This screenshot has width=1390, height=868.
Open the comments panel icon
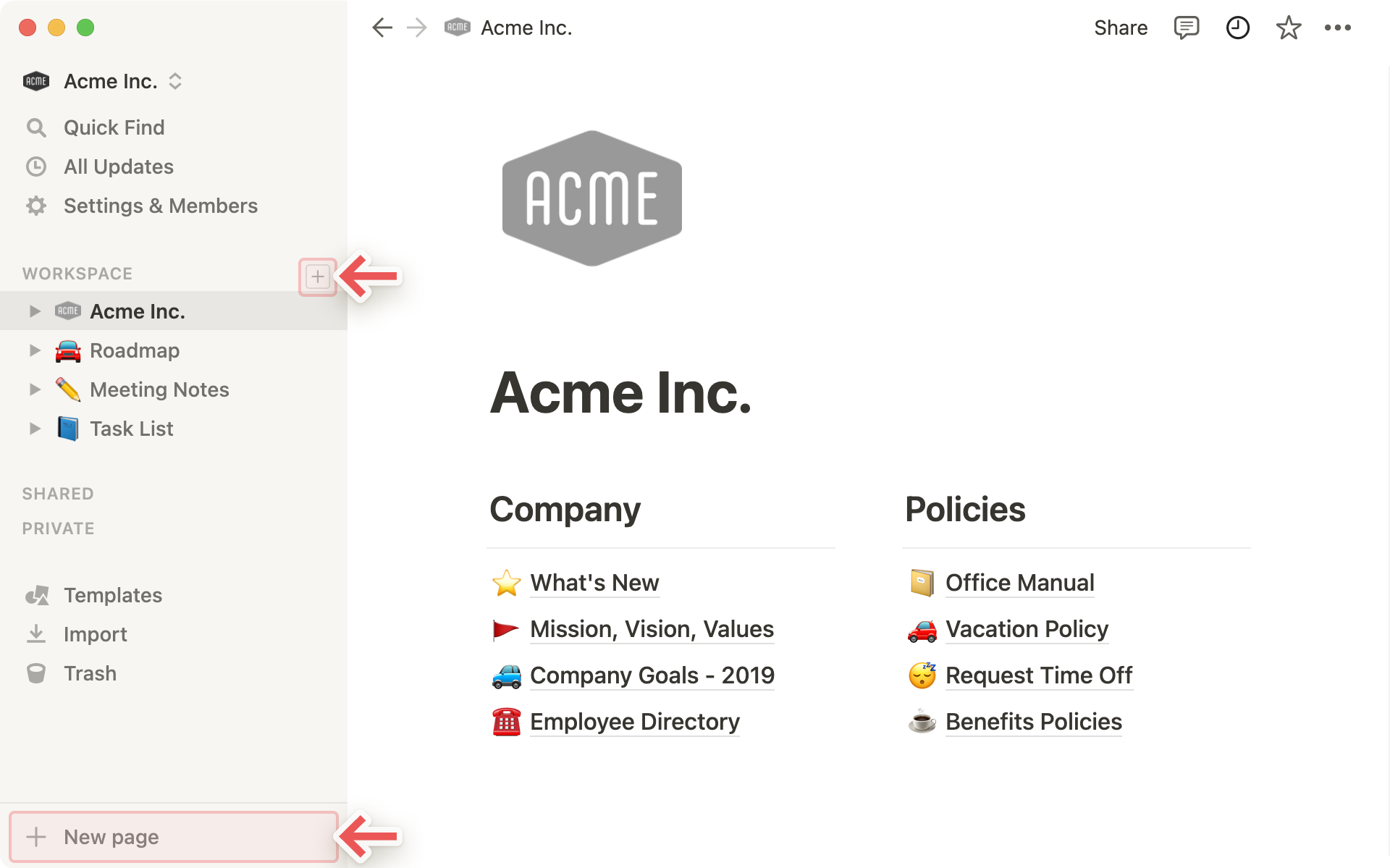point(1185,27)
